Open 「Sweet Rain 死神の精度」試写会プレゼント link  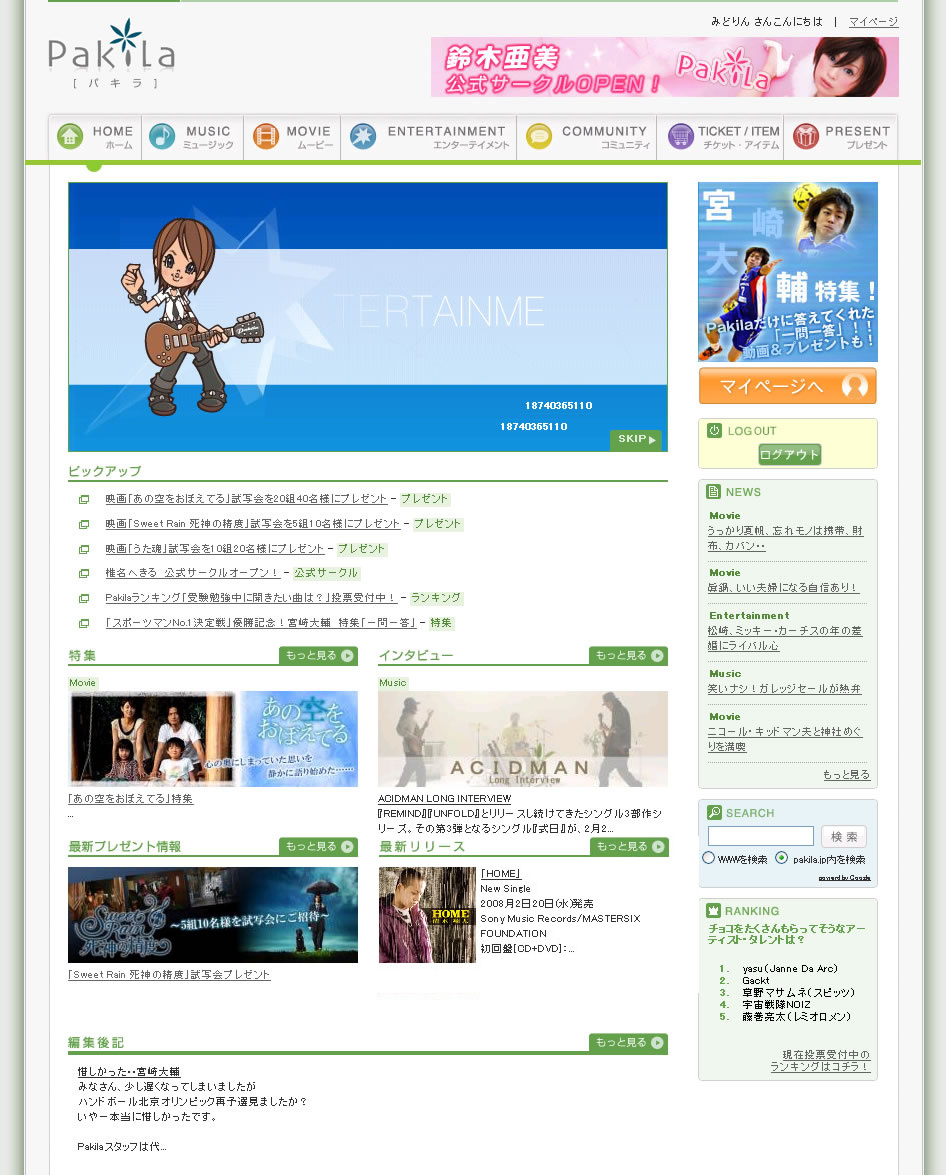tap(169, 975)
